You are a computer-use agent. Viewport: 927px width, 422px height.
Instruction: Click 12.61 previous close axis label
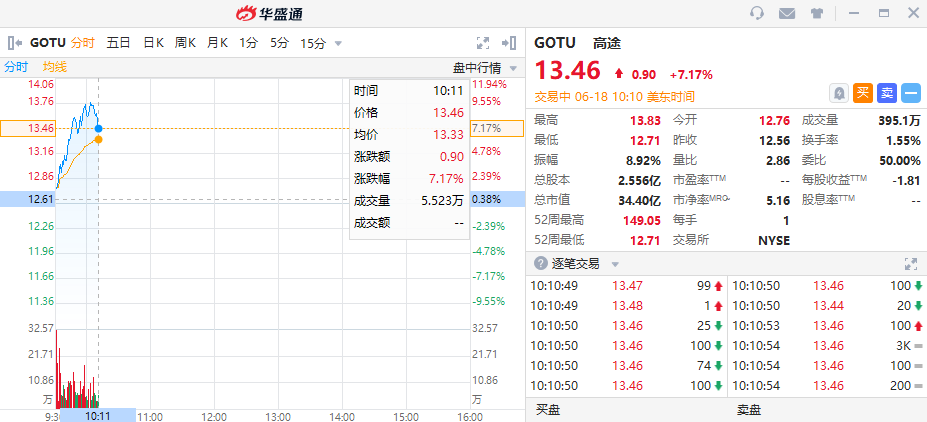click(x=28, y=199)
